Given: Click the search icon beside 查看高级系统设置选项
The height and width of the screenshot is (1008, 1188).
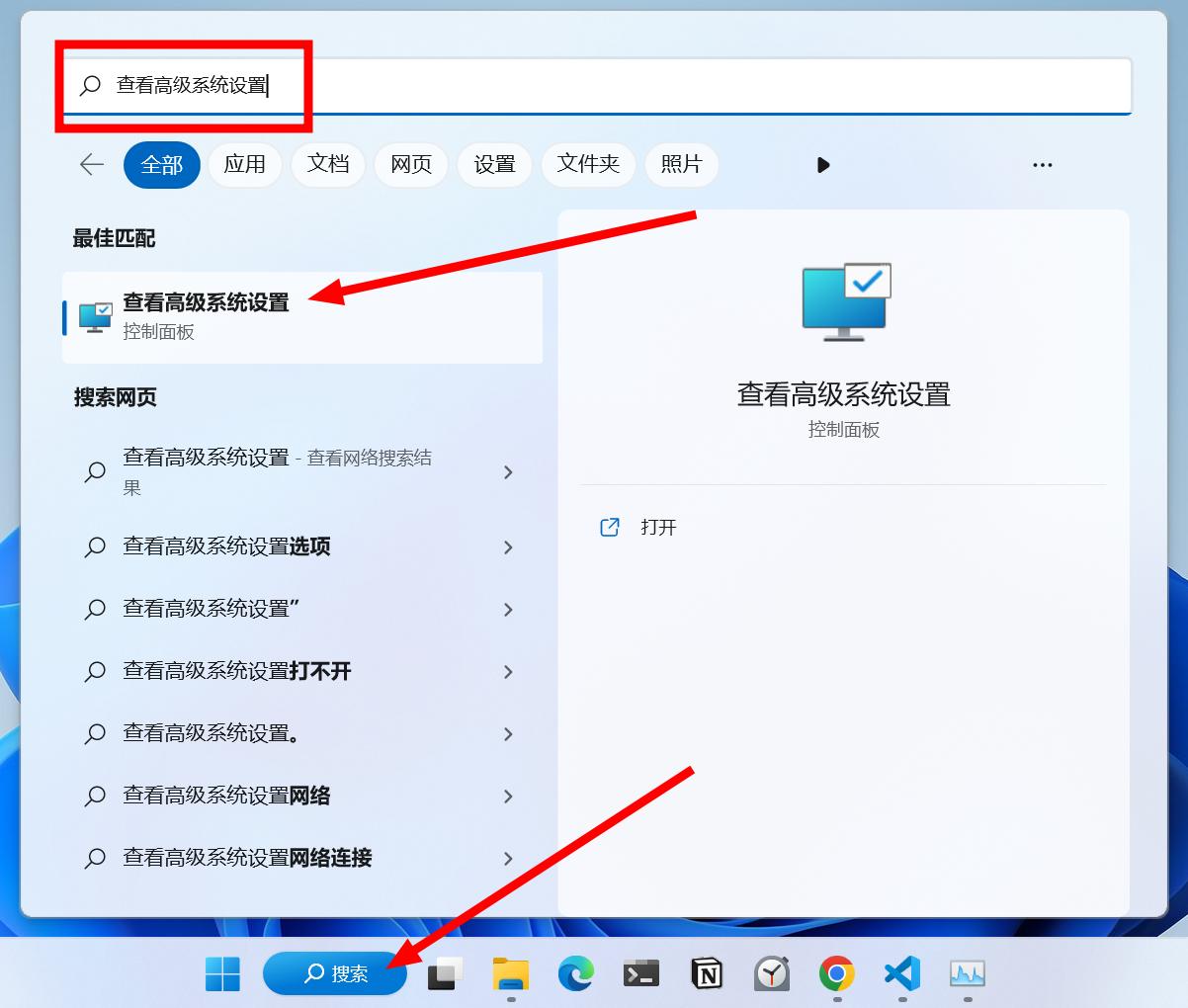Looking at the screenshot, I should [95, 547].
